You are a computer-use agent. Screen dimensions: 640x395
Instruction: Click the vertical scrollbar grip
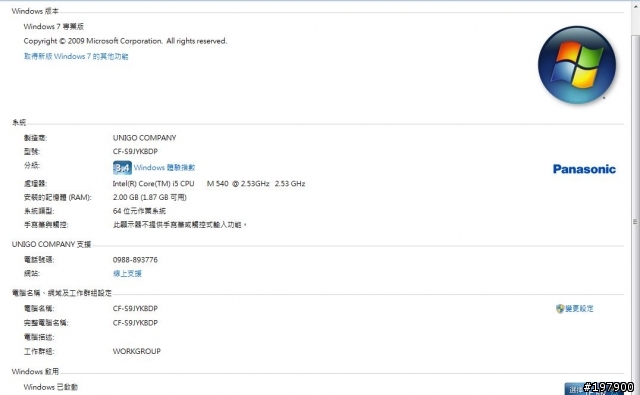pyautogui.click(x=635, y=222)
